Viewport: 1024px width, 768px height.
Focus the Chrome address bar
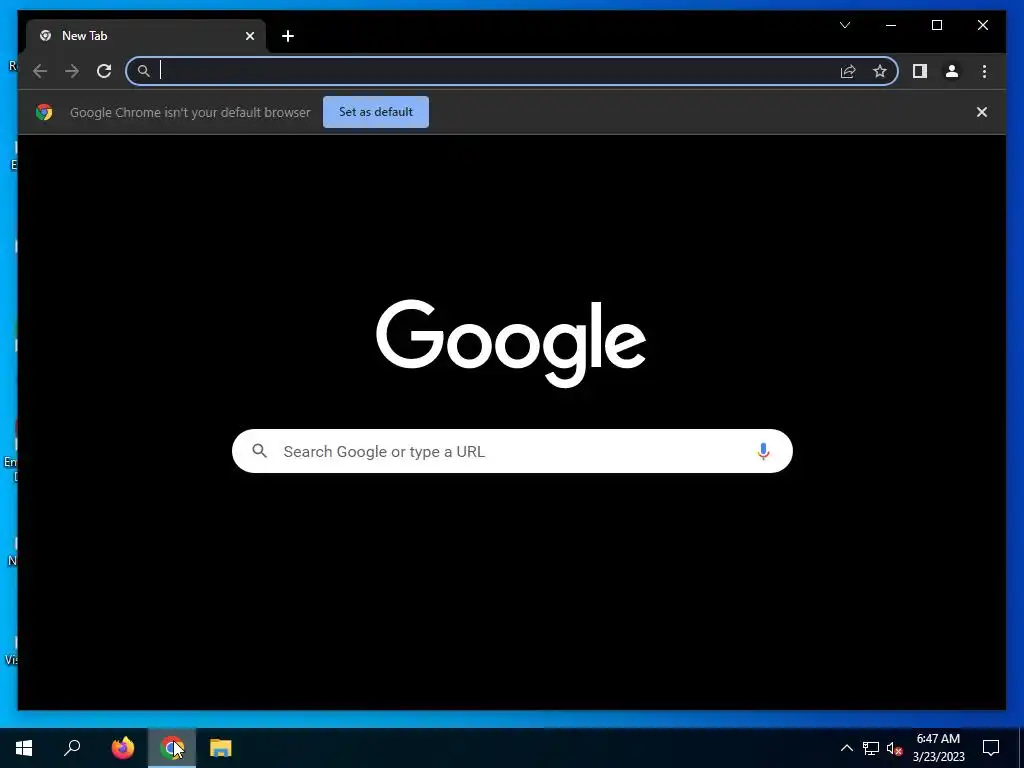(512, 71)
